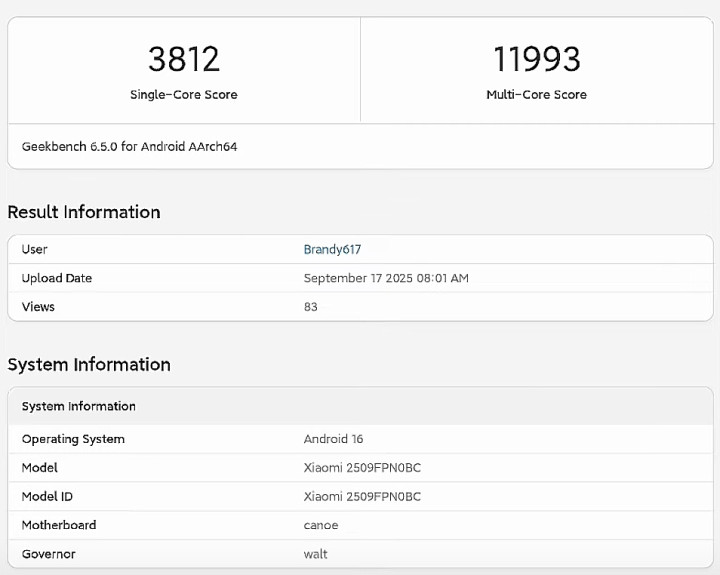Open the Brandy617 user profile link
Viewport: 720px width, 575px height.
click(x=332, y=249)
